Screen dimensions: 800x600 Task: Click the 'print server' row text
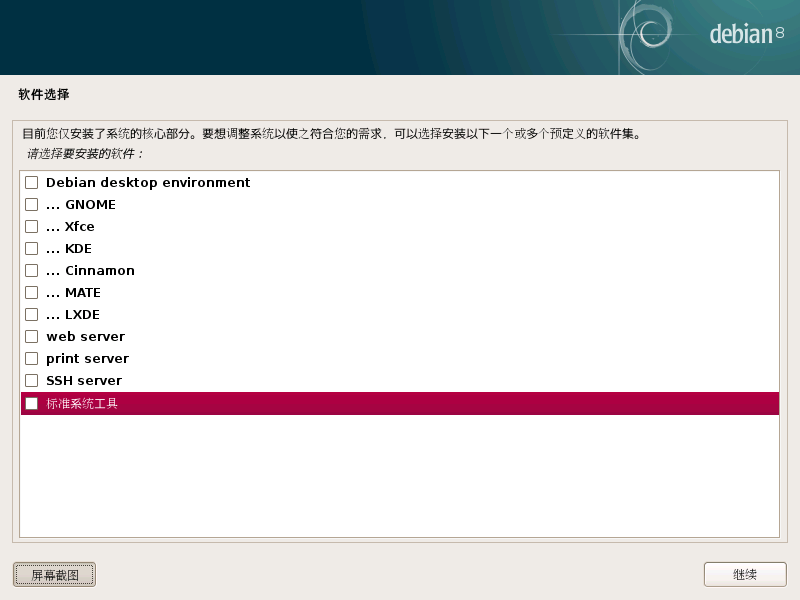pos(87,359)
